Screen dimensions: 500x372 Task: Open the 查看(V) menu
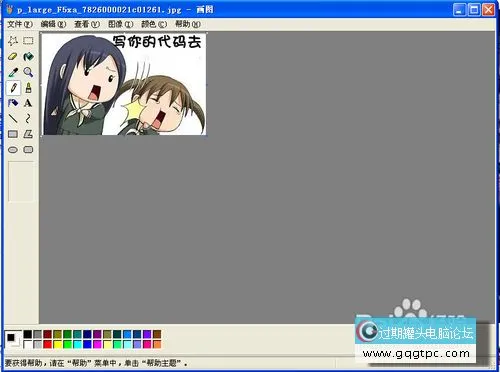[x=87, y=24]
